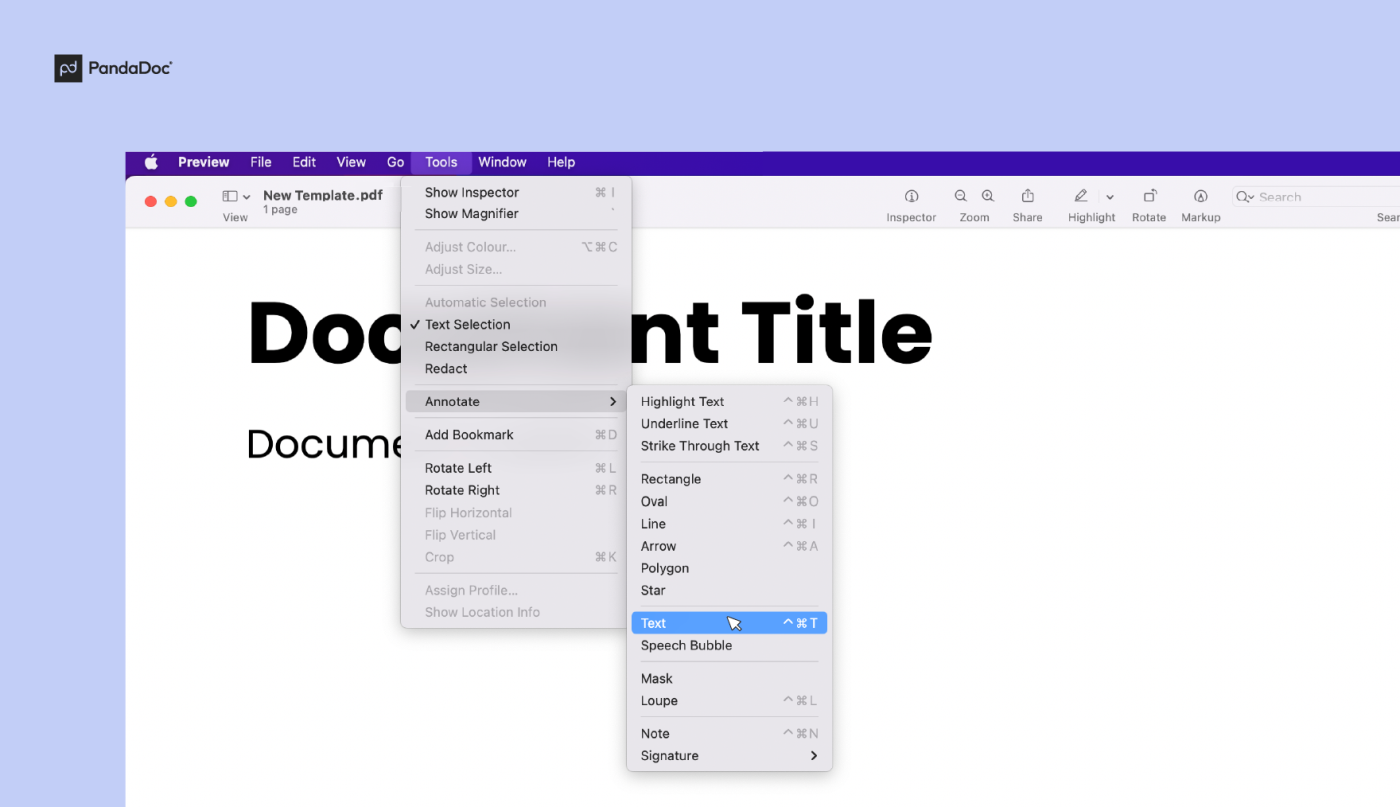Enable Rectangular Selection mode
This screenshot has width=1400, height=807.
click(491, 346)
